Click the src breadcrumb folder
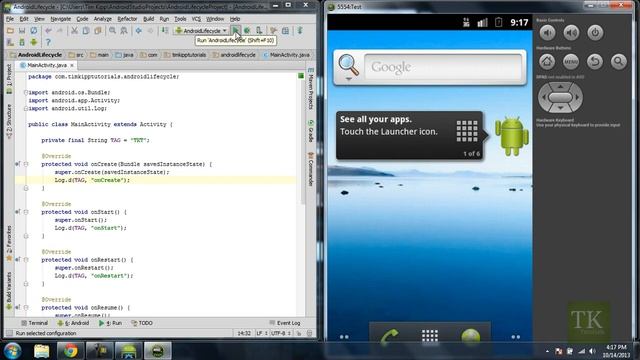The width and height of the screenshot is (640, 360). (76, 55)
